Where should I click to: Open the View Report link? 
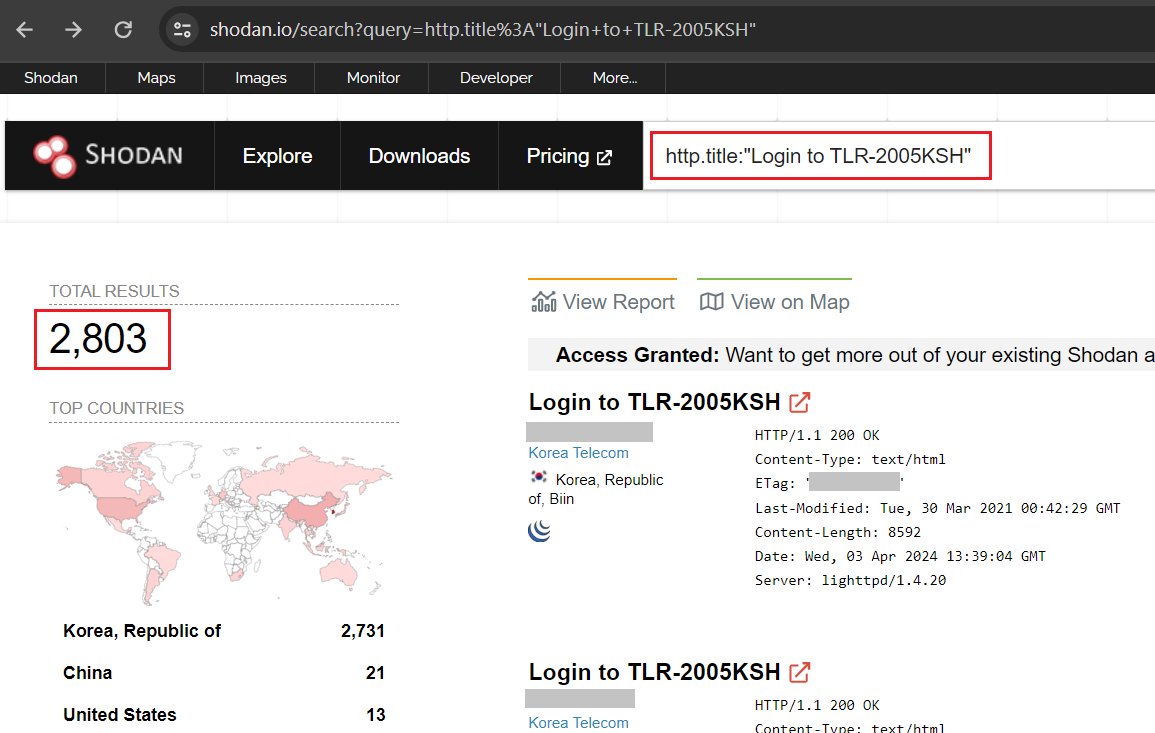click(x=603, y=301)
